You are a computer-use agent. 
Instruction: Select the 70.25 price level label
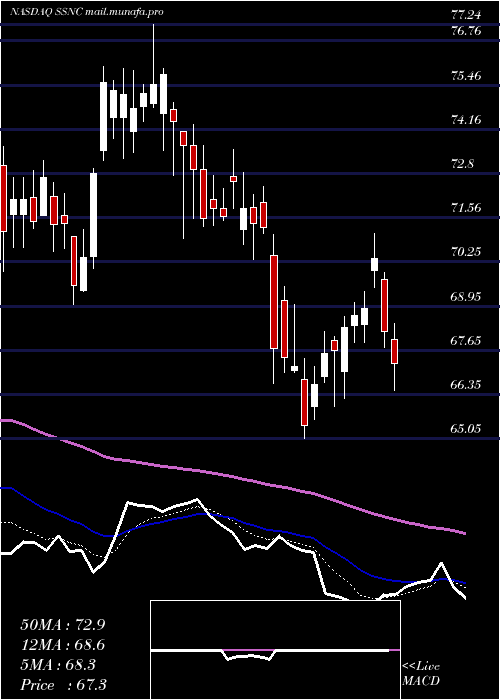point(466,251)
